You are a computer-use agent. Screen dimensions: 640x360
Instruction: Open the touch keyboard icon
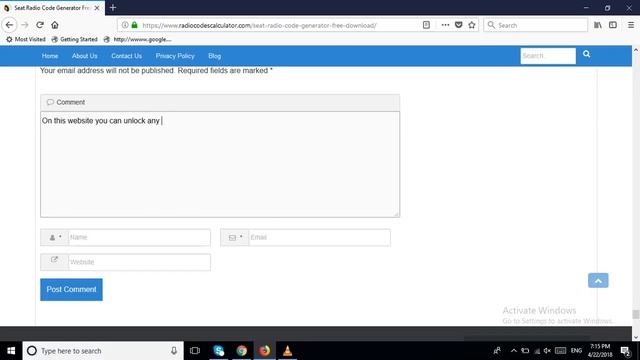tap(560, 351)
